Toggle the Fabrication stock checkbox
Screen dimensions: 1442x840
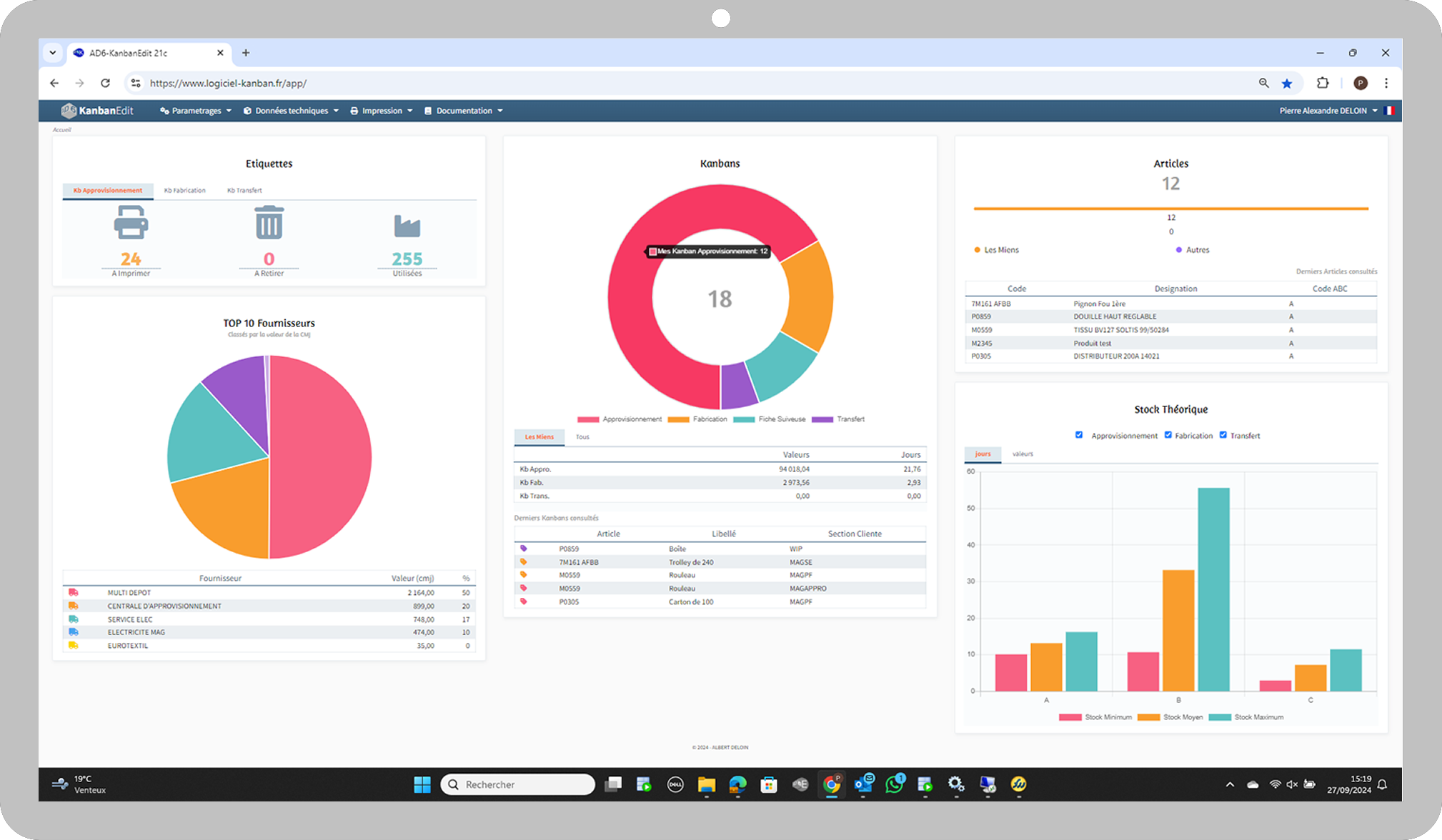[1168, 435]
